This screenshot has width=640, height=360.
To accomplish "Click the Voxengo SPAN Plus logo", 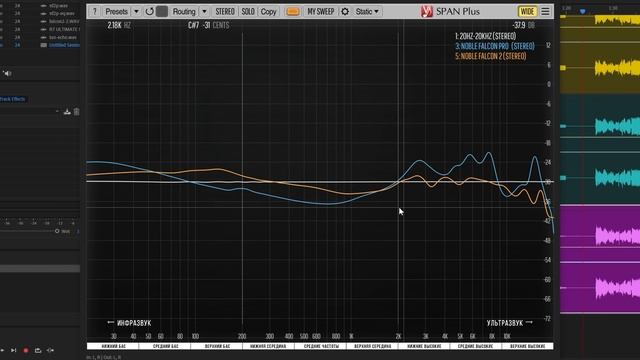I will coord(450,11).
